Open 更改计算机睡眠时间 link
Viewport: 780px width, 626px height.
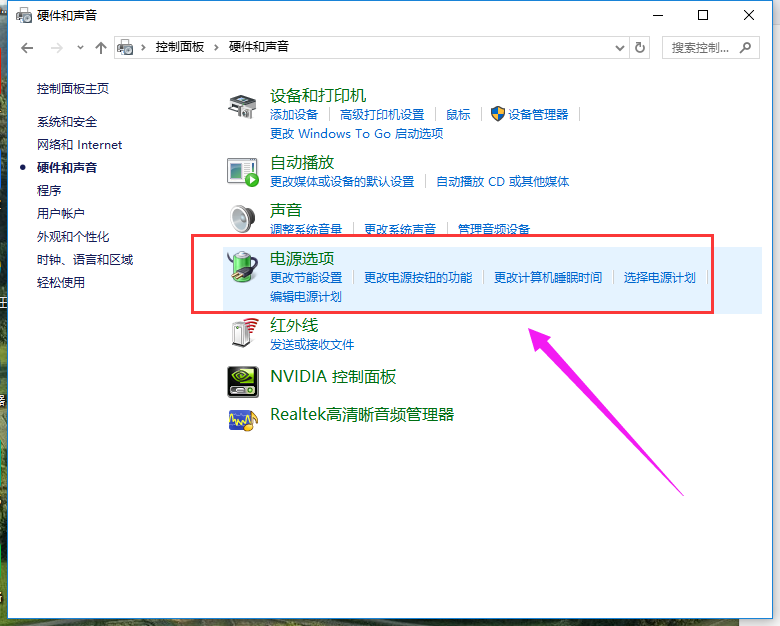(x=548, y=278)
